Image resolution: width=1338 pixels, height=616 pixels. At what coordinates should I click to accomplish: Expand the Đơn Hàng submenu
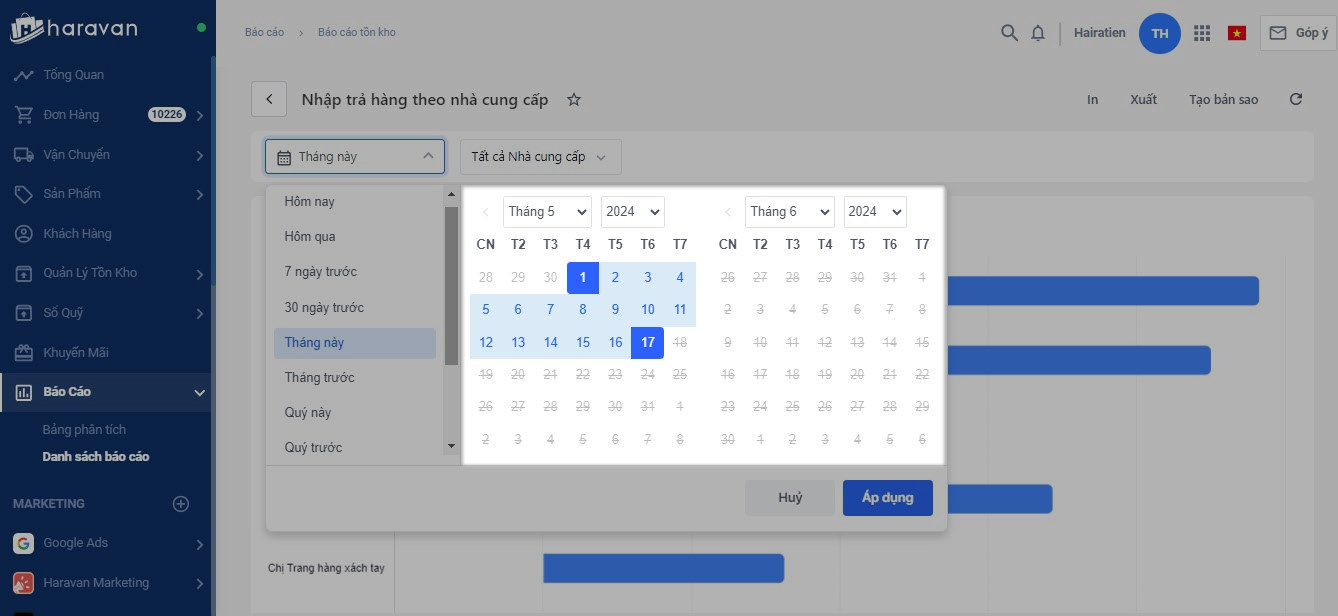tap(200, 116)
